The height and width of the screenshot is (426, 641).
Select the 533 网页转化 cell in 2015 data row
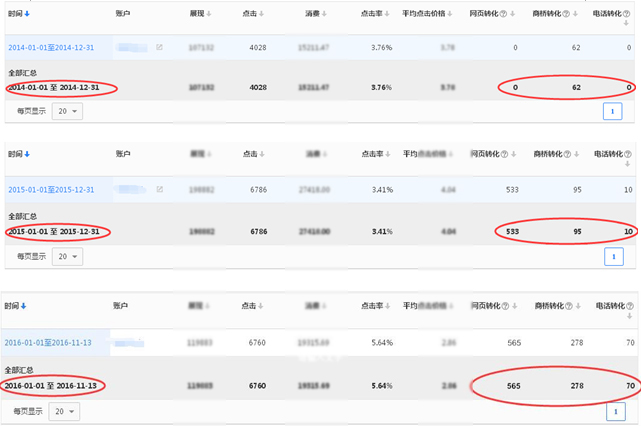[512, 190]
